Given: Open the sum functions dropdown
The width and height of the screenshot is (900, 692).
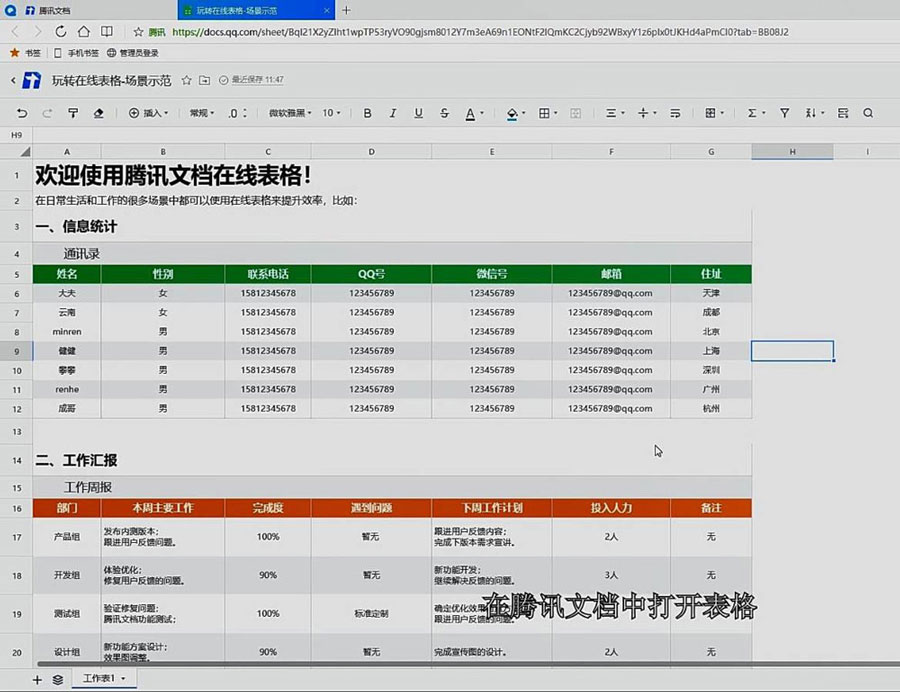Looking at the screenshot, I should (x=756, y=113).
